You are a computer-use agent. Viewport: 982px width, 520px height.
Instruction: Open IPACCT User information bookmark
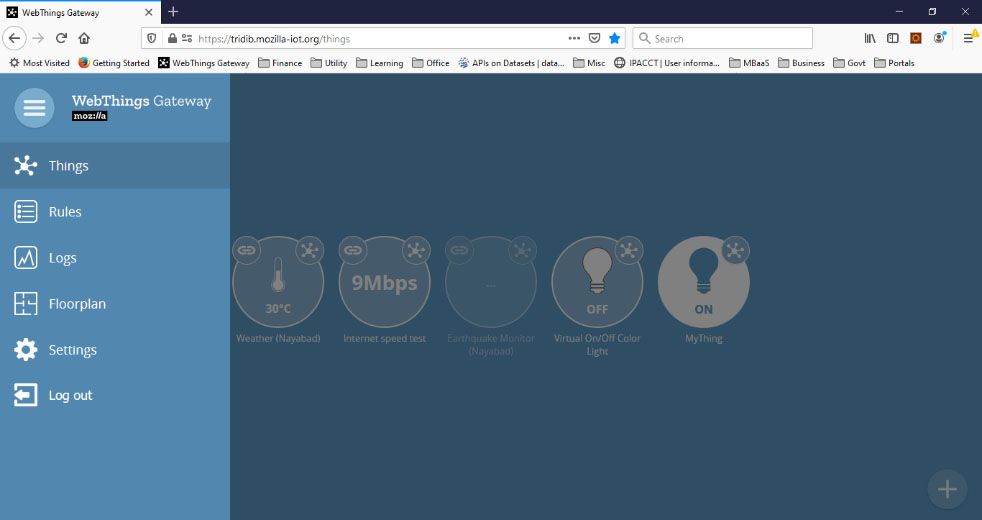pos(668,63)
